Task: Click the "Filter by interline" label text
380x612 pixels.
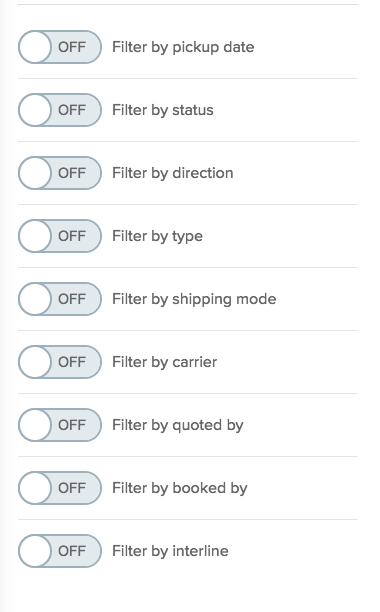Action: (x=170, y=551)
